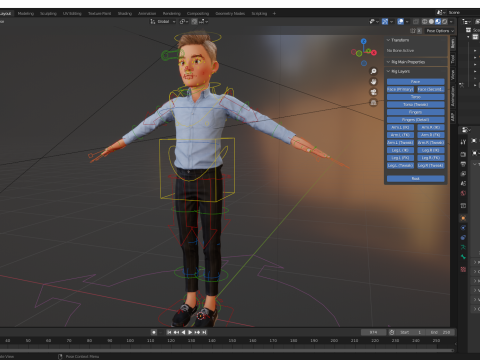Open overlays options dropdown arrow
Viewport: 480px width, 360px height.
407,22
